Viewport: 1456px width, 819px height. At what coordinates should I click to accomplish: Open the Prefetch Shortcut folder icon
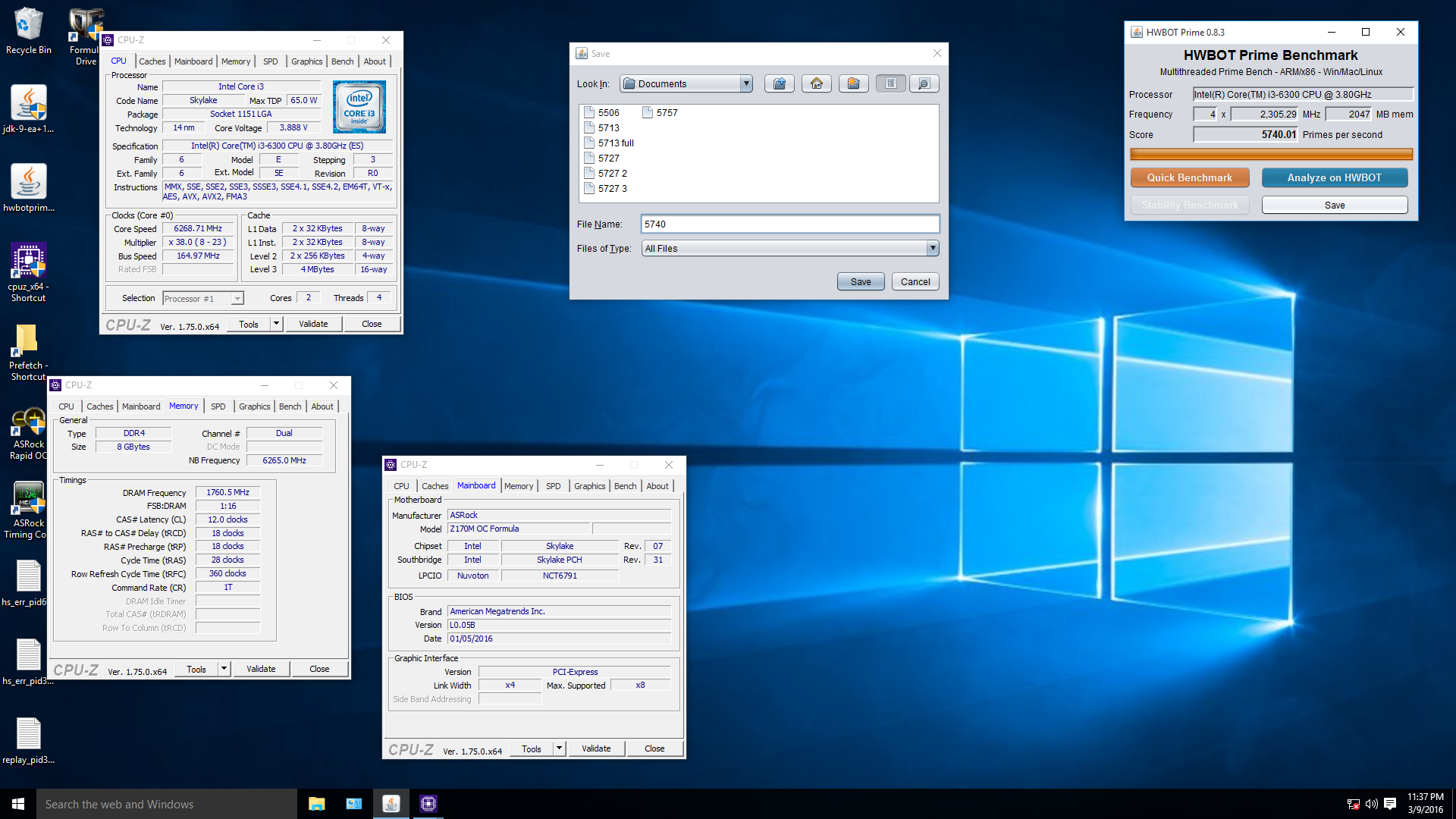[x=29, y=350]
